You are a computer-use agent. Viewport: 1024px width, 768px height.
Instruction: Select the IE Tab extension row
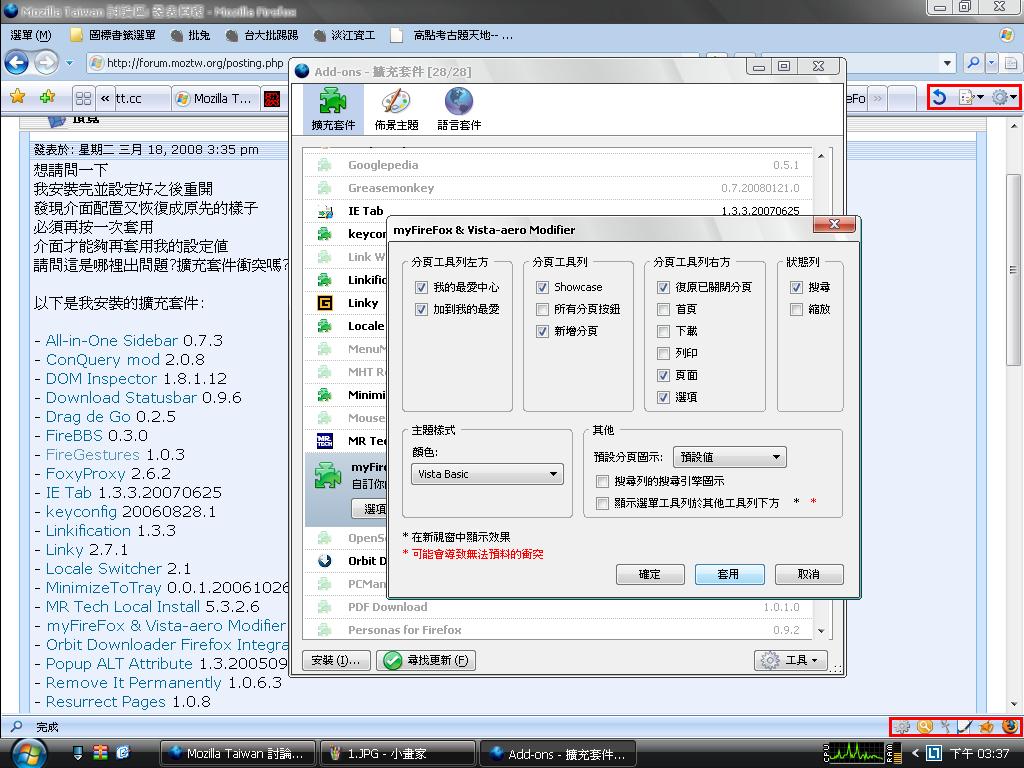pyautogui.click(x=558, y=211)
